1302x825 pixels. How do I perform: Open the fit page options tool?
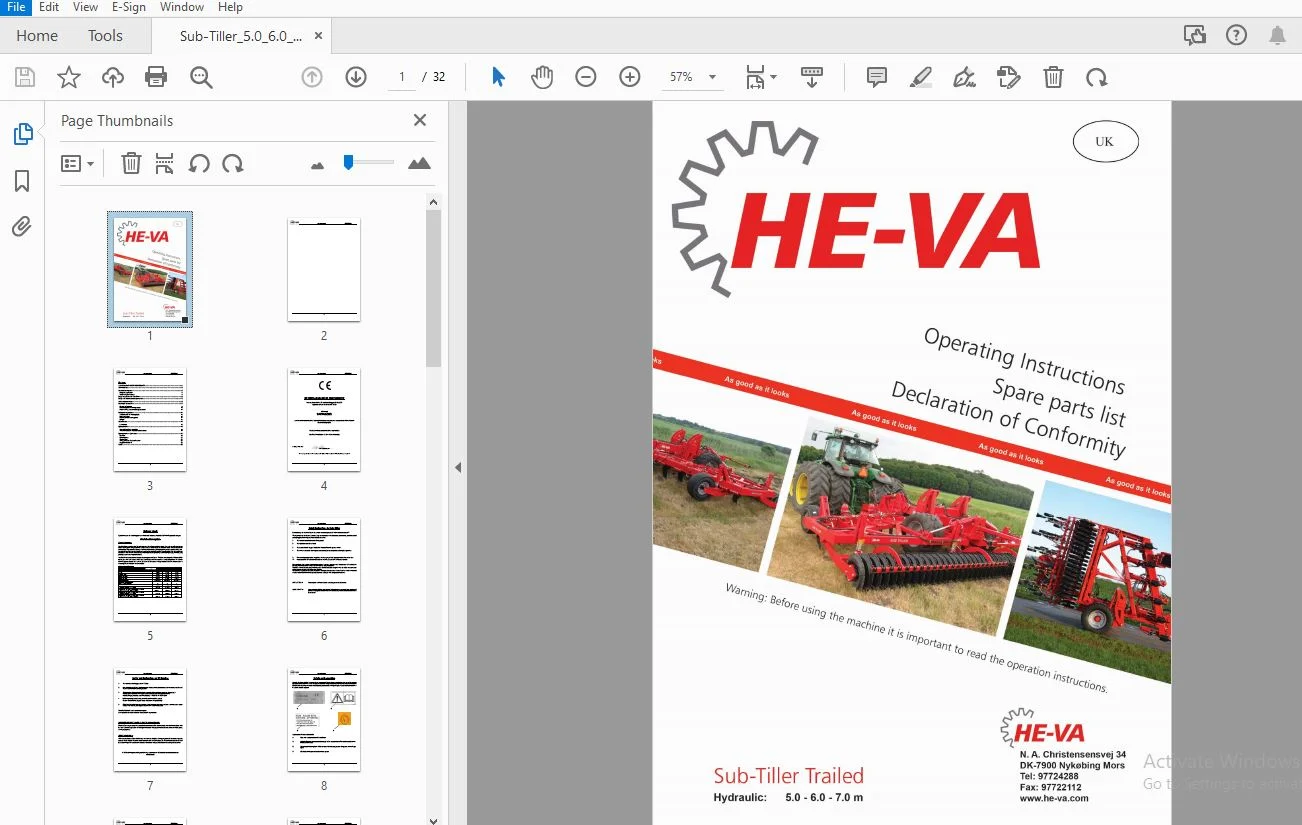(x=761, y=77)
